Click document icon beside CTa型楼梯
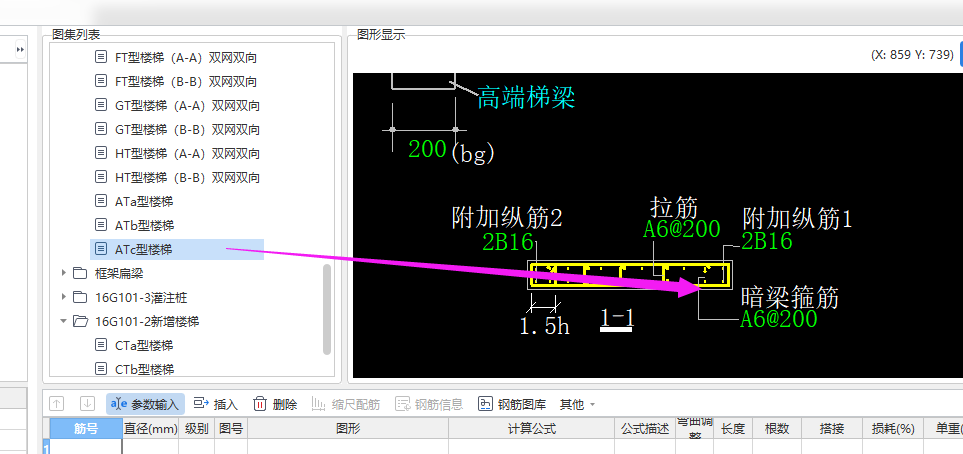This screenshot has height=454, width=963. 100,345
